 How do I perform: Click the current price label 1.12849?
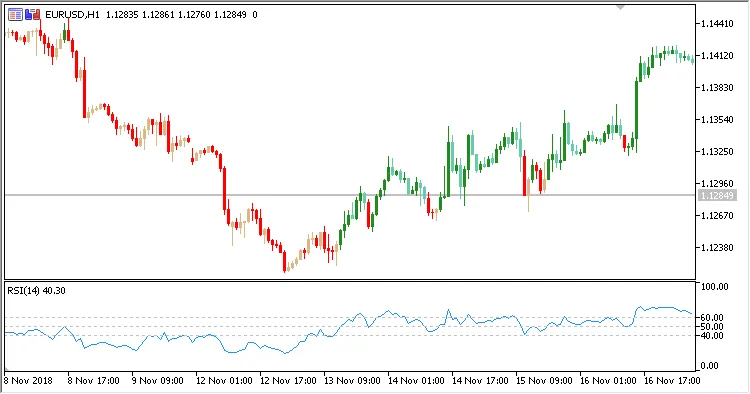click(x=717, y=196)
